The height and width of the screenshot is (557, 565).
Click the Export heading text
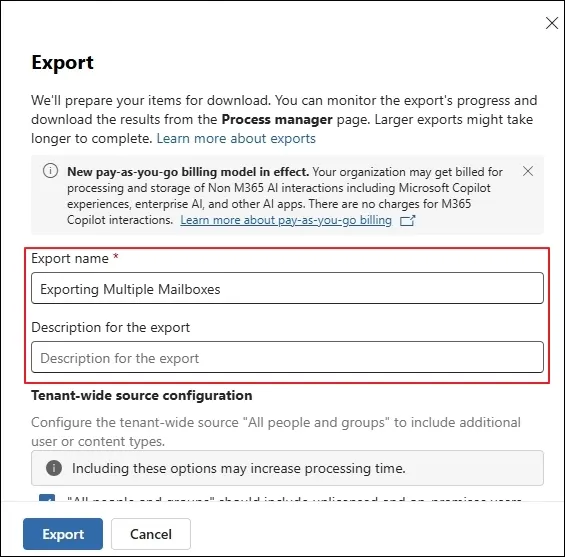(63, 63)
